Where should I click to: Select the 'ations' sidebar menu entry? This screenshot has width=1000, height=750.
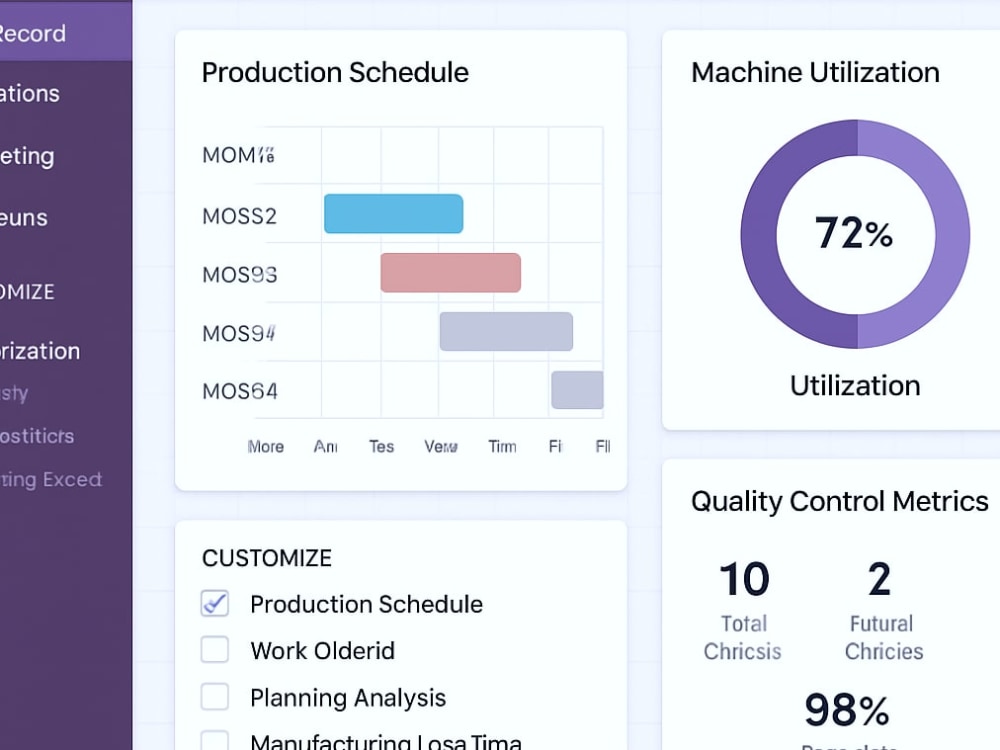point(29,94)
